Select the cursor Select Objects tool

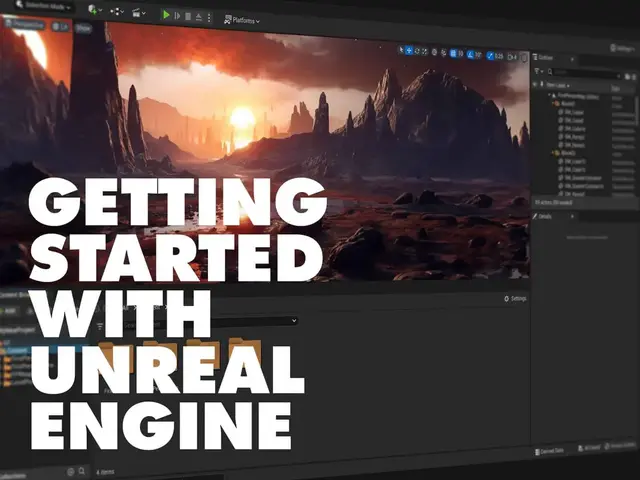(x=401, y=50)
